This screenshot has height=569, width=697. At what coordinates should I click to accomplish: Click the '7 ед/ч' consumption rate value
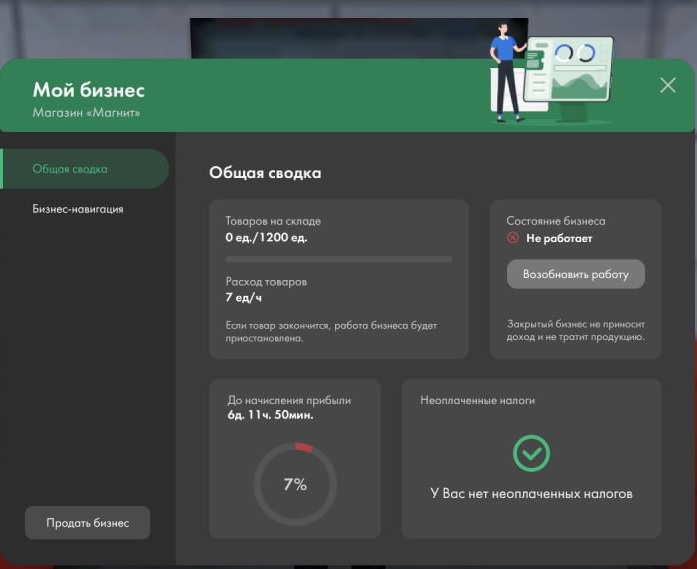tap(244, 298)
